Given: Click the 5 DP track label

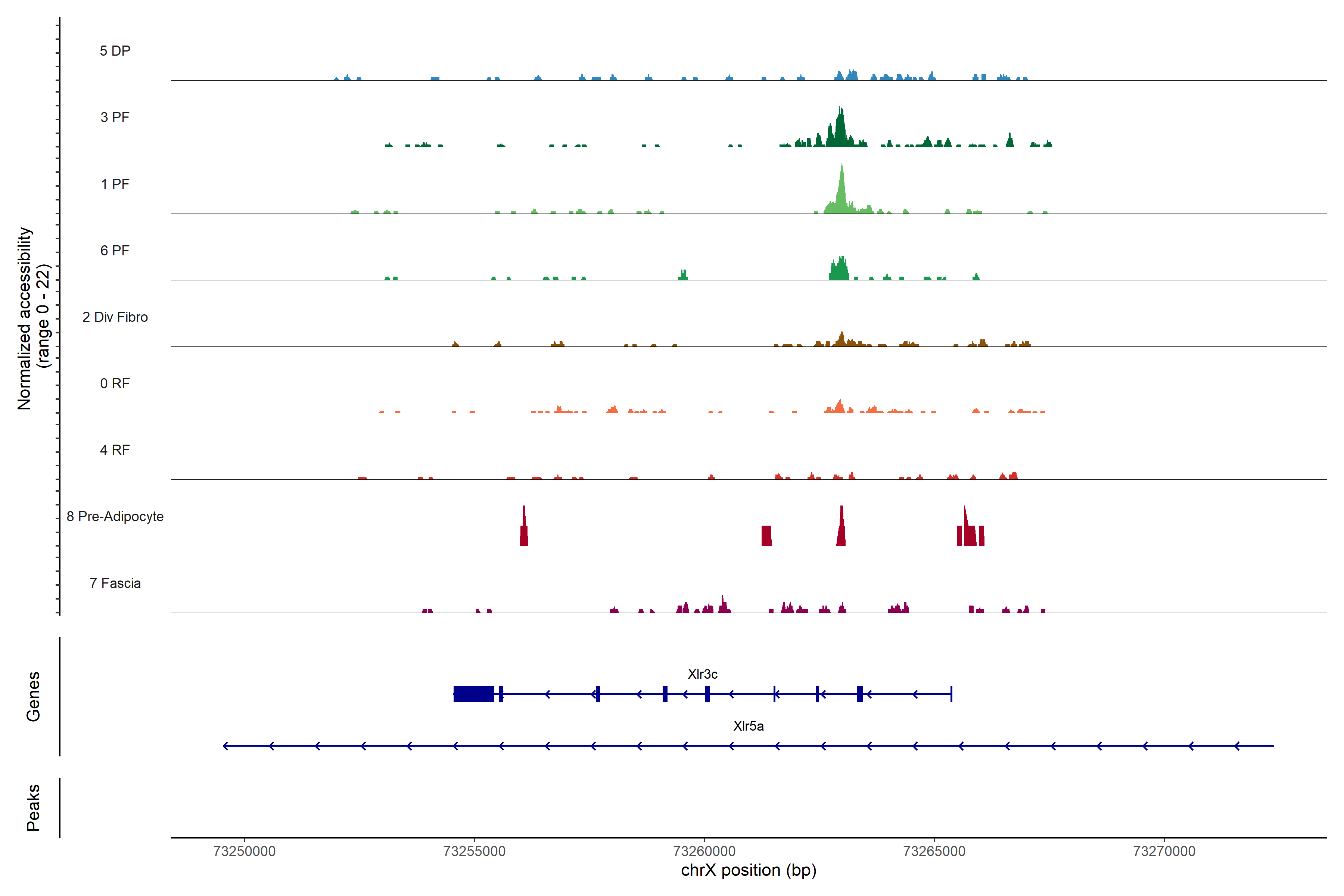Looking at the screenshot, I should (x=115, y=51).
